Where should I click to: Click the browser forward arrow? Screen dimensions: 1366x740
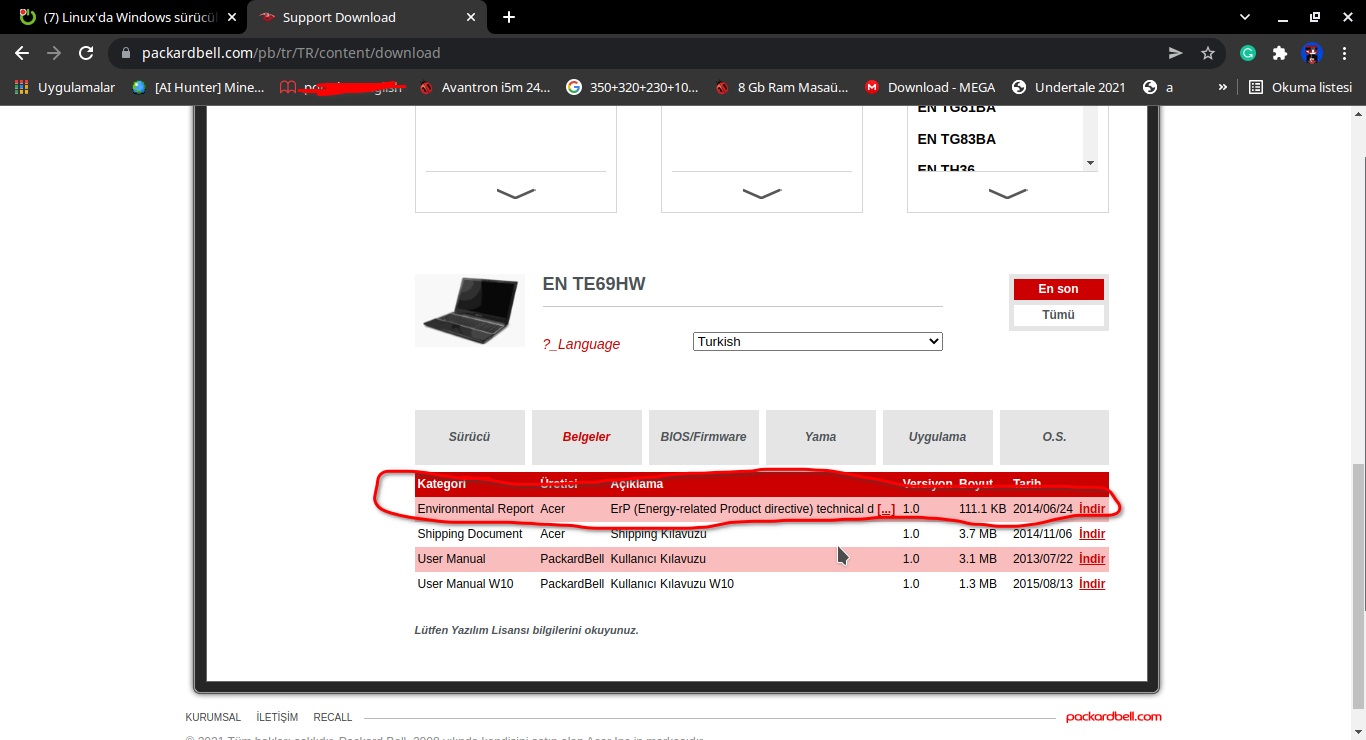pos(54,53)
